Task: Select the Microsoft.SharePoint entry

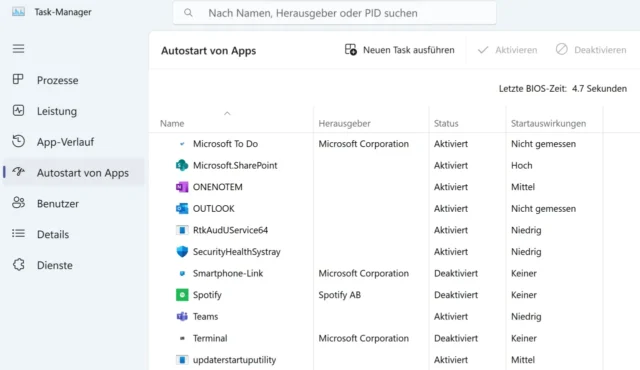Action: click(235, 165)
